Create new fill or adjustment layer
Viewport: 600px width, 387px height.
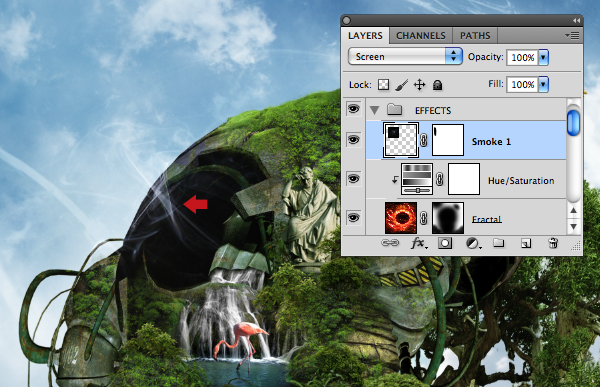(x=473, y=243)
